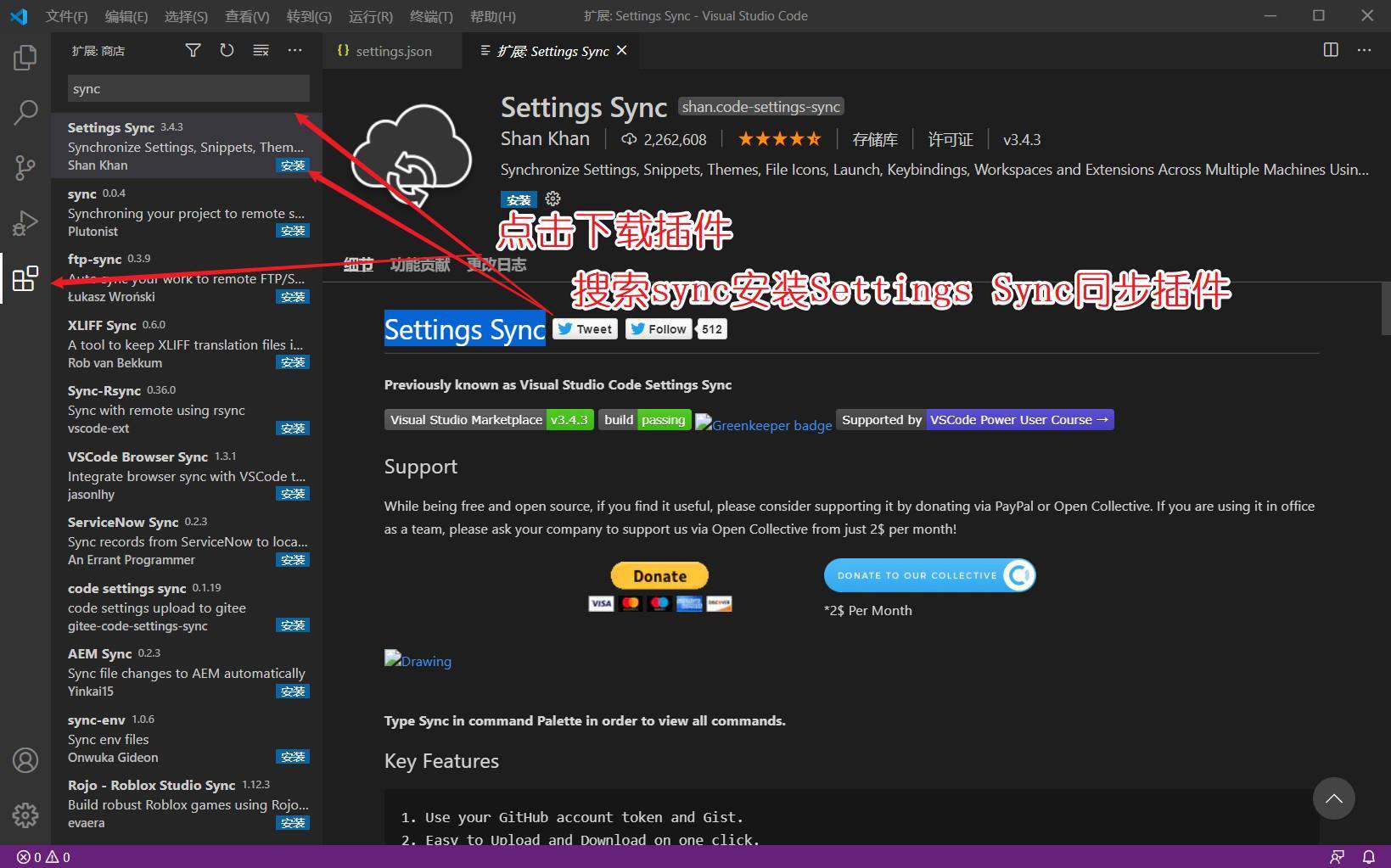Click the Tweet button

[585, 329]
